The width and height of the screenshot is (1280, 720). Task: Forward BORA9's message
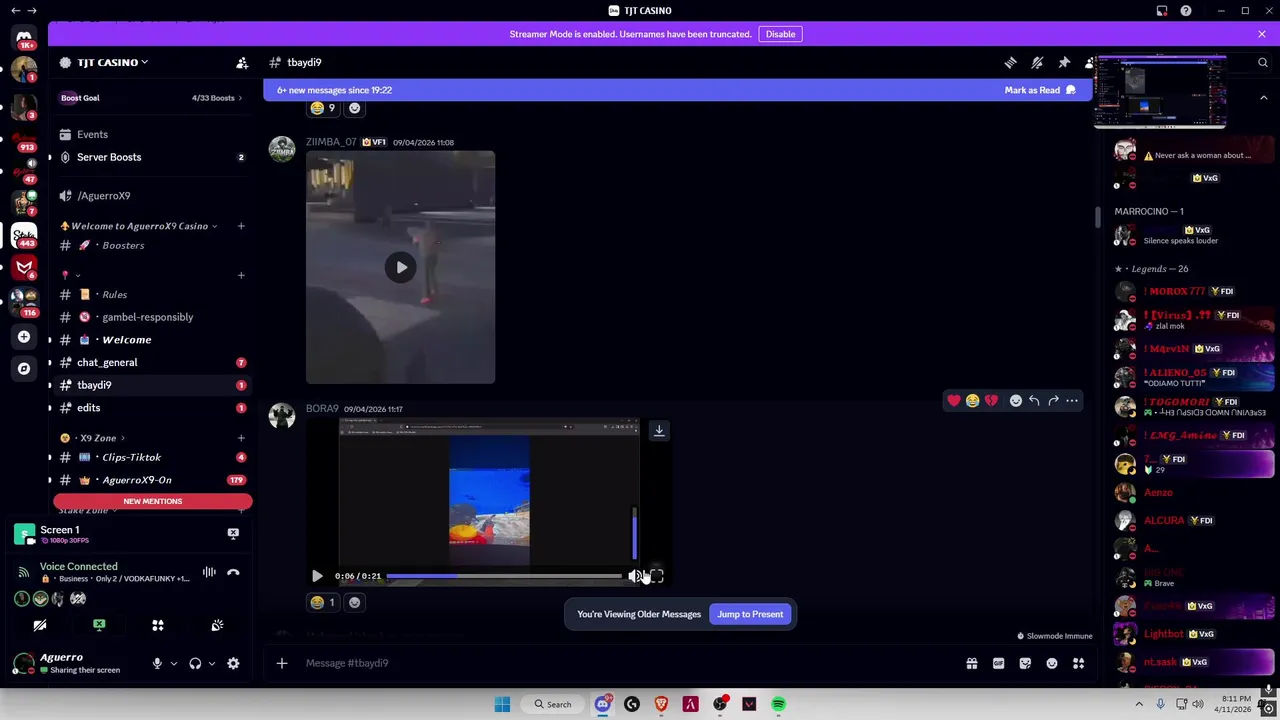pos(1053,401)
